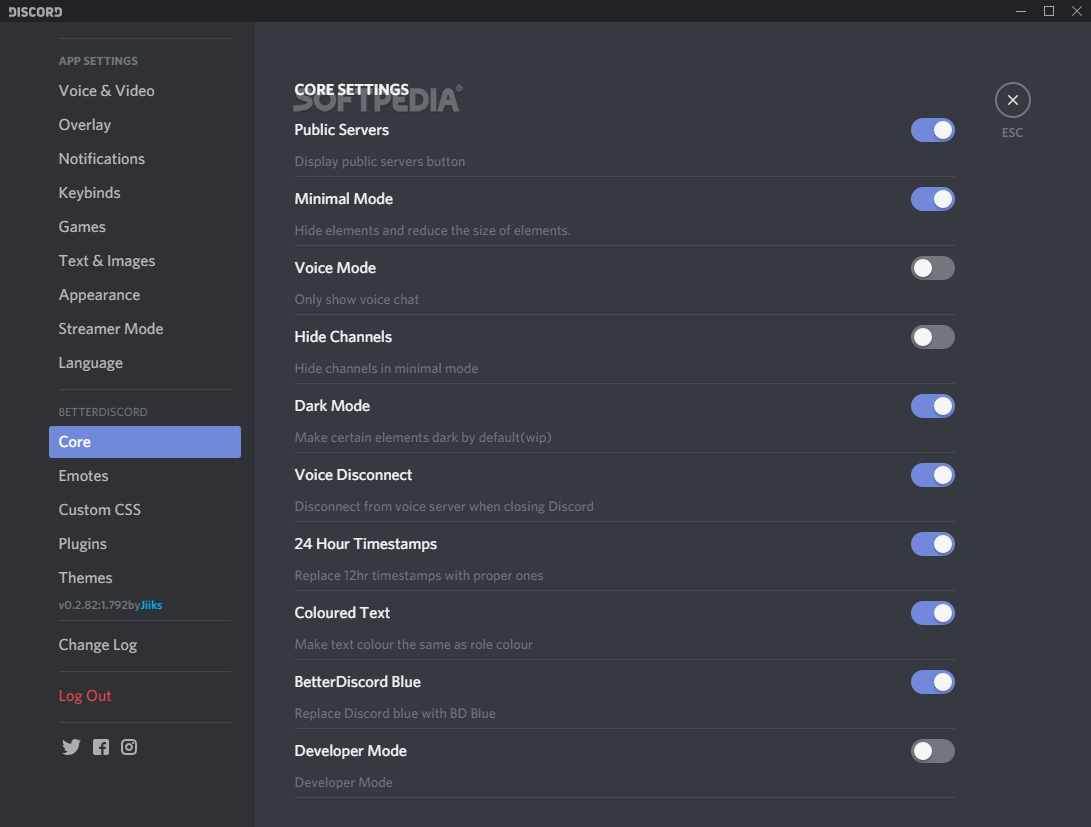The height and width of the screenshot is (827, 1091).
Task: Disable the 24 Hour Timestamps switch
Action: [x=932, y=544]
